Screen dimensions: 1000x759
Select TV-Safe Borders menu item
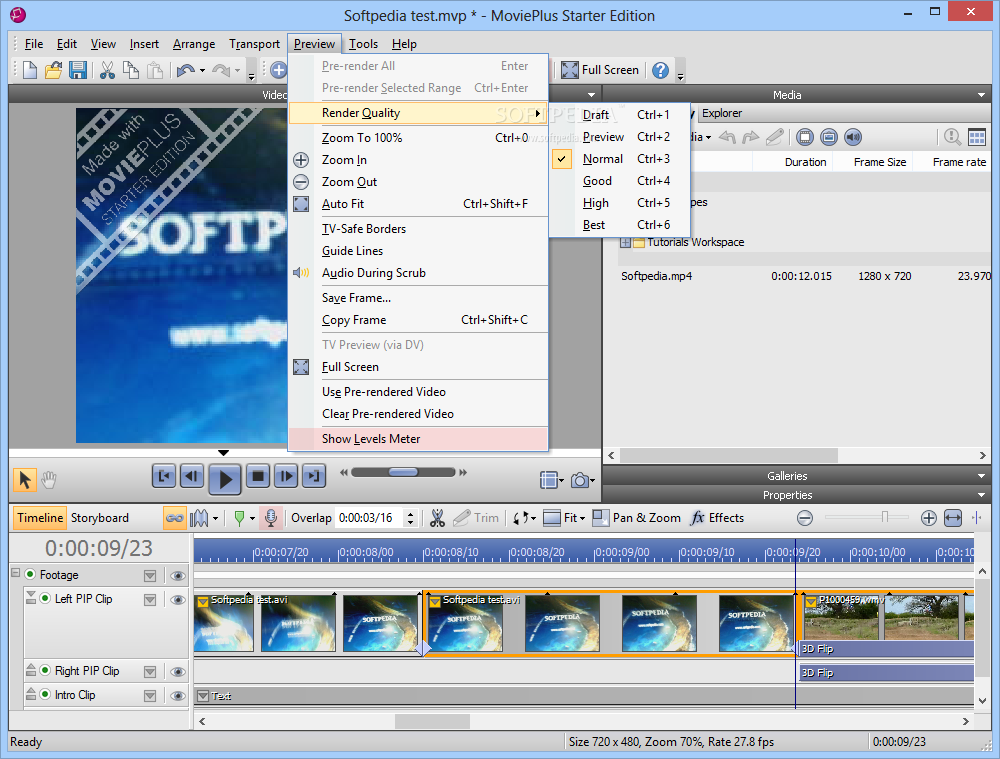point(418,229)
